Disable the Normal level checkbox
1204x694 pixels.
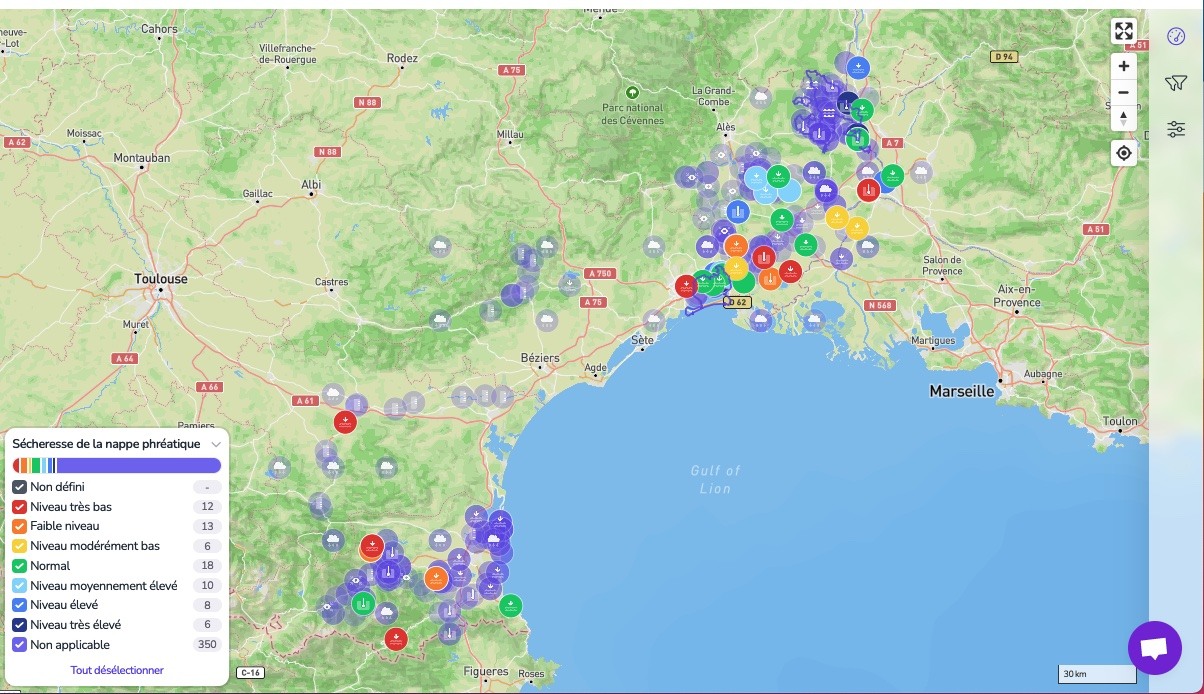19,566
